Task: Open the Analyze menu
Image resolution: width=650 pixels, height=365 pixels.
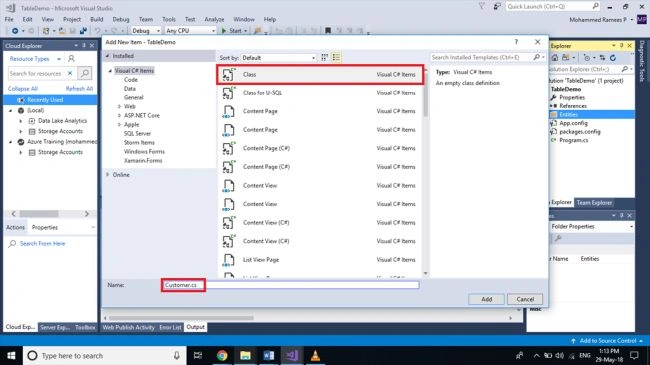Action: 214,19
